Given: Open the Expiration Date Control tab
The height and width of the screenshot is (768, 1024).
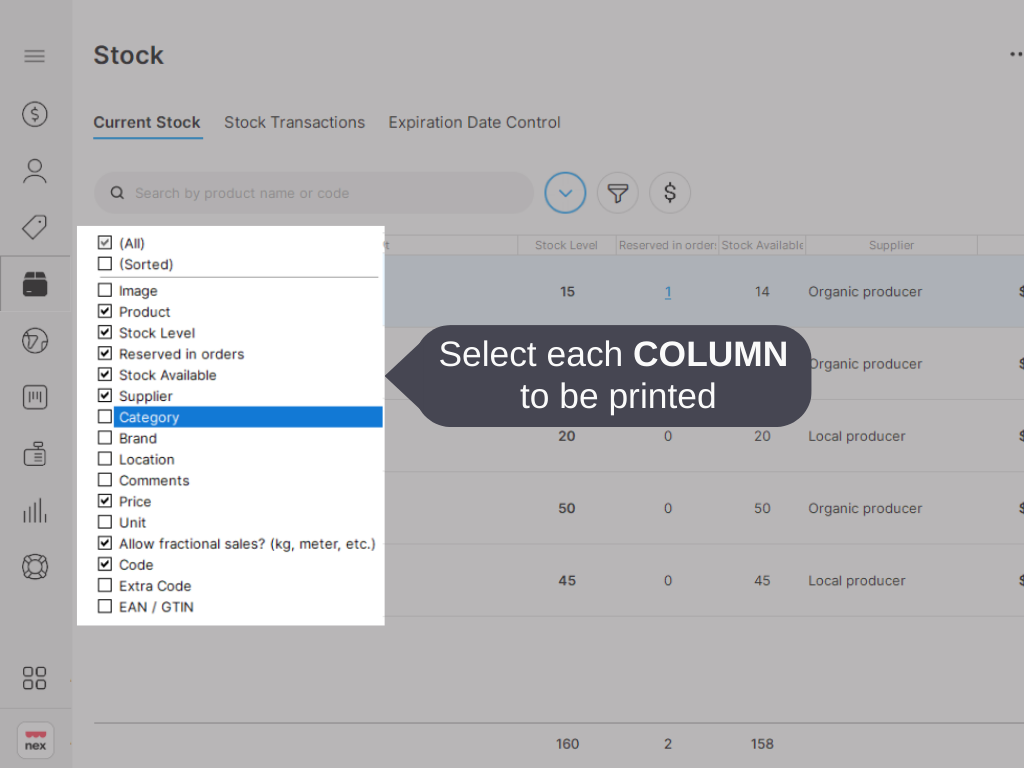Looking at the screenshot, I should click(474, 122).
